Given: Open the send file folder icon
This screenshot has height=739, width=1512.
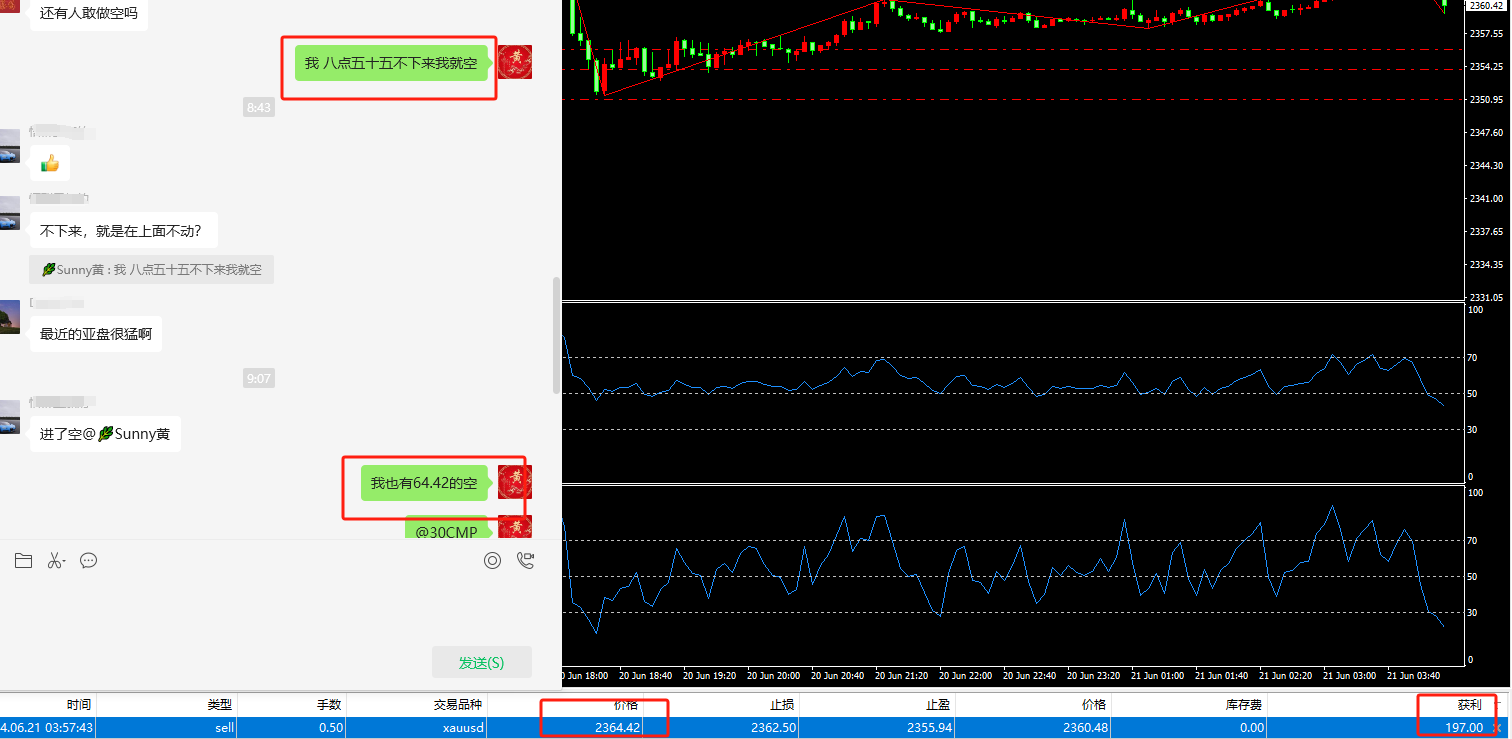Looking at the screenshot, I should pyautogui.click(x=23, y=561).
